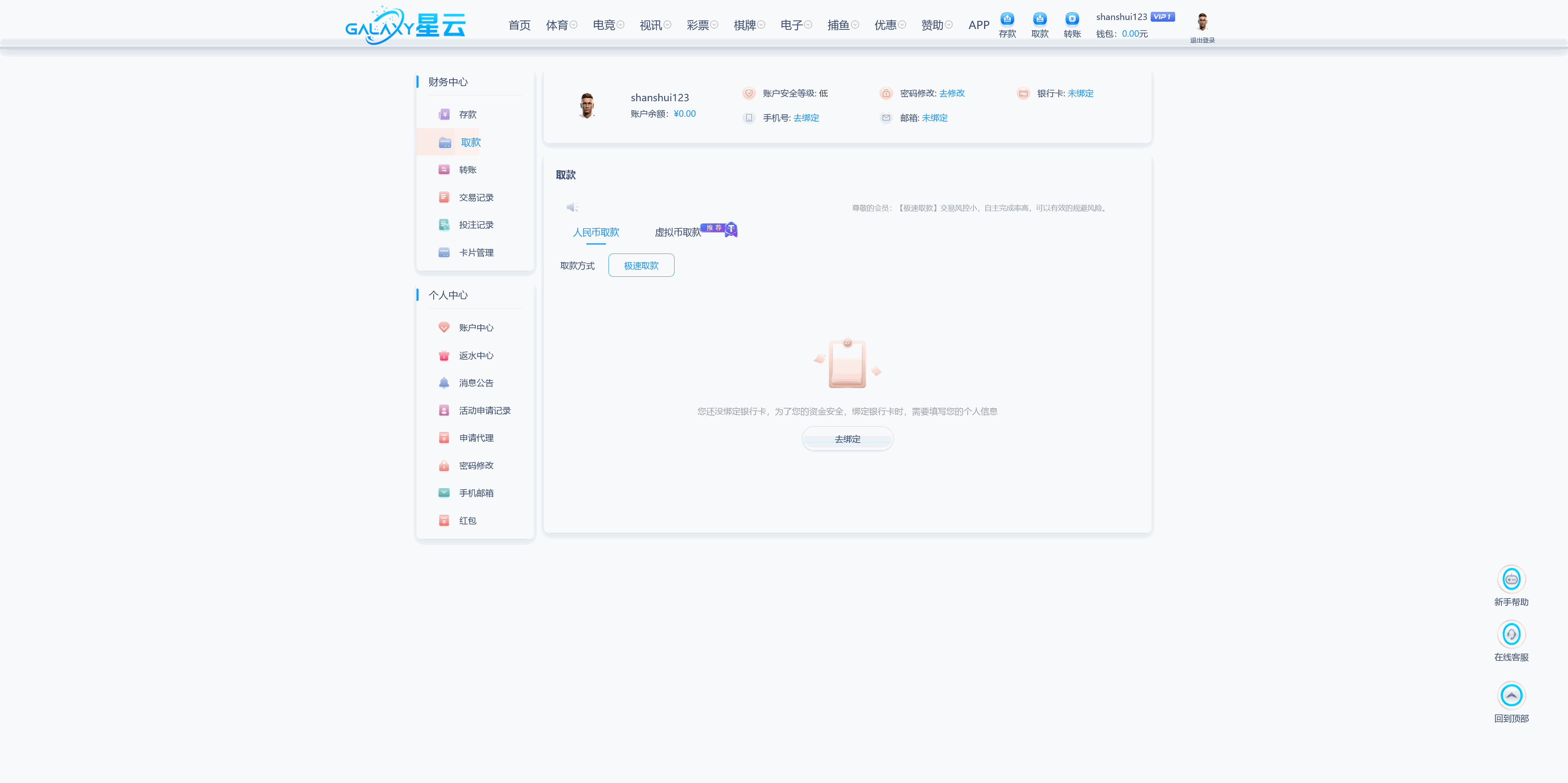Click the Galaxy 星云 logo
This screenshot has height=783, width=1568.
tap(405, 25)
